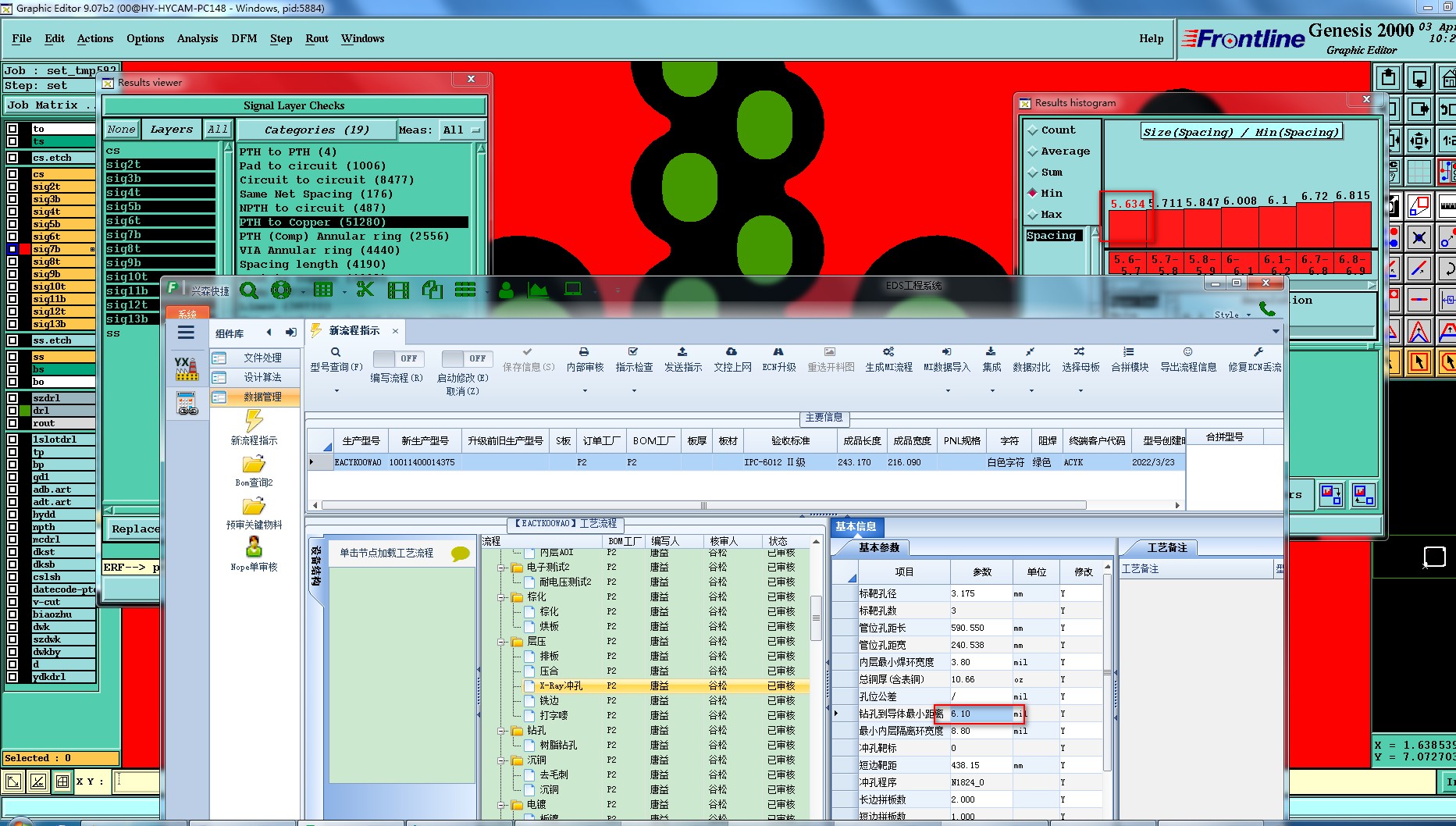The height and width of the screenshot is (826, 1456).
Task: Select the Sum radio option in histogram
Action: [x=1032, y=173]
